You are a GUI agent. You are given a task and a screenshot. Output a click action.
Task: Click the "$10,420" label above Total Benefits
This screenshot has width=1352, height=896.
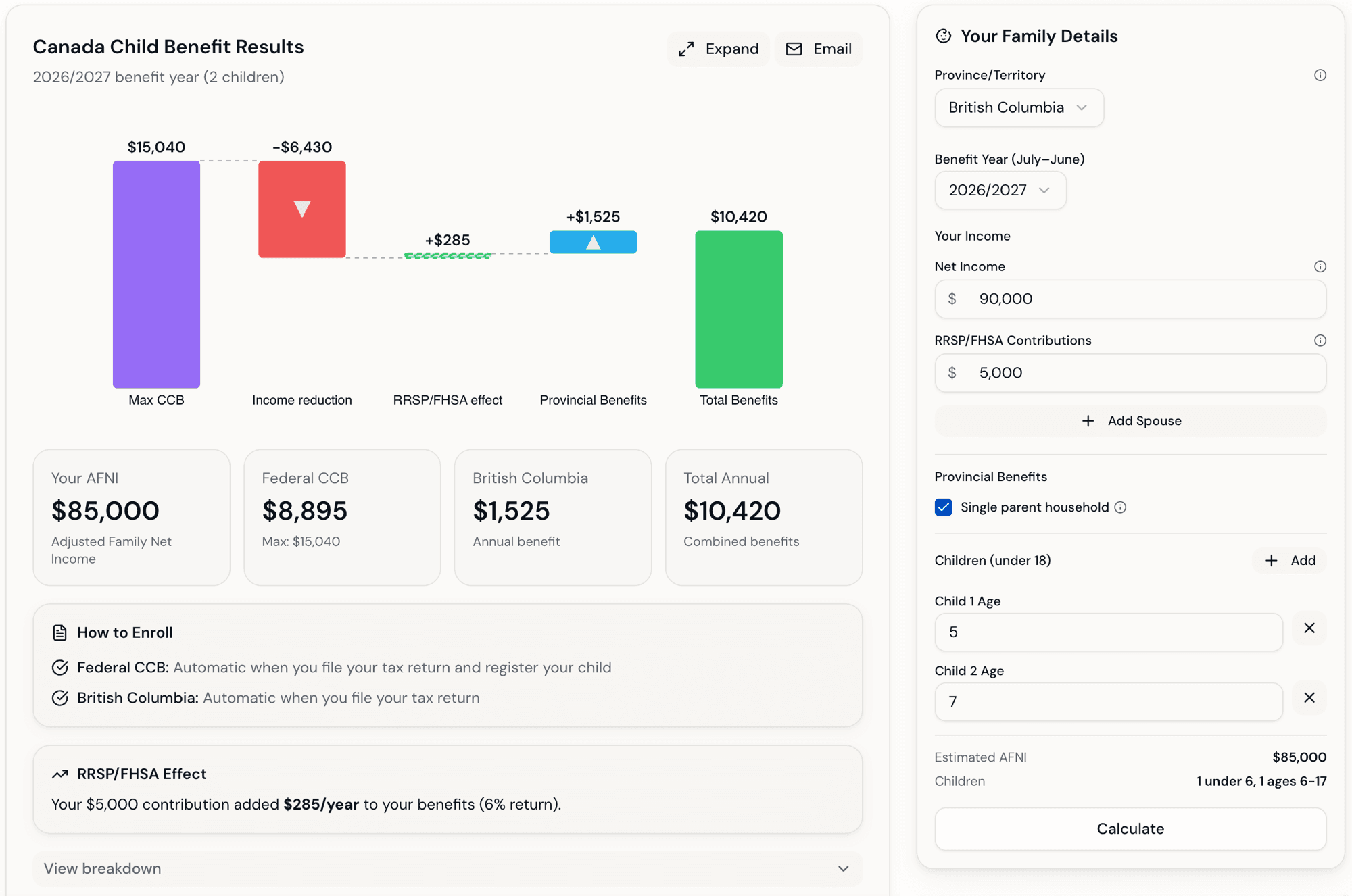[739, 216]
